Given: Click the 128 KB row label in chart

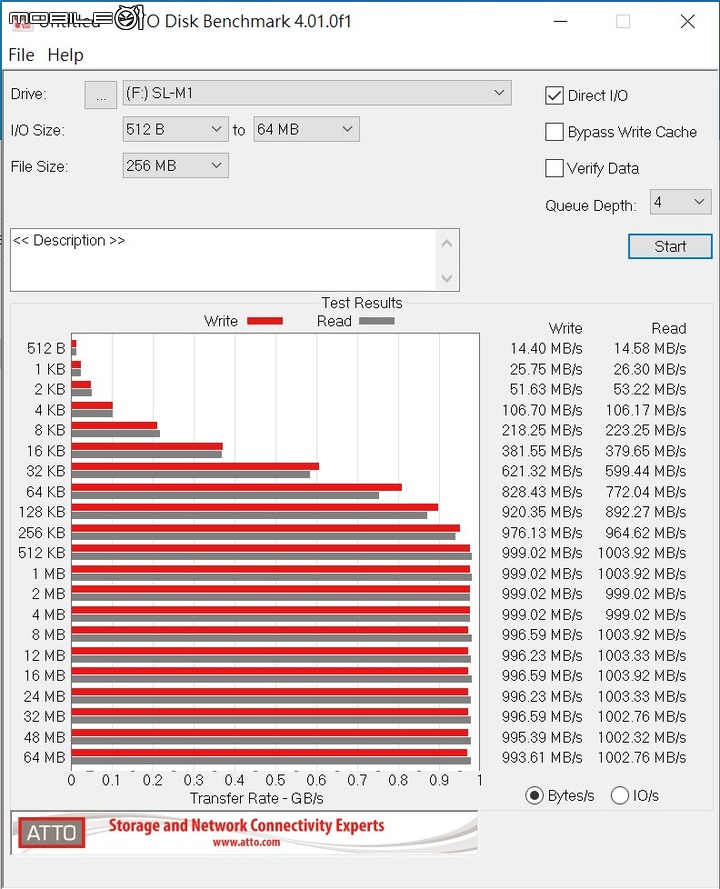Looking at the screenshot, I should 42,512.
